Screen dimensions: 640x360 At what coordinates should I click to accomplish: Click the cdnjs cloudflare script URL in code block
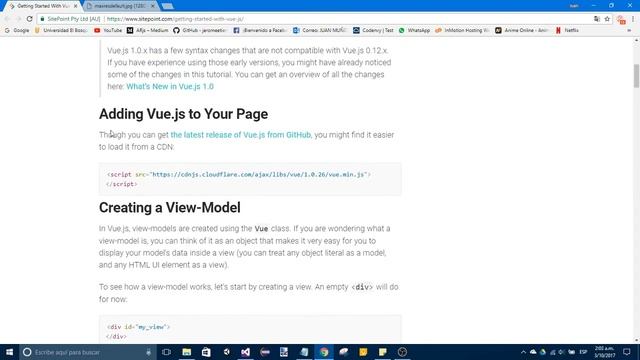(x=259, y=174)
